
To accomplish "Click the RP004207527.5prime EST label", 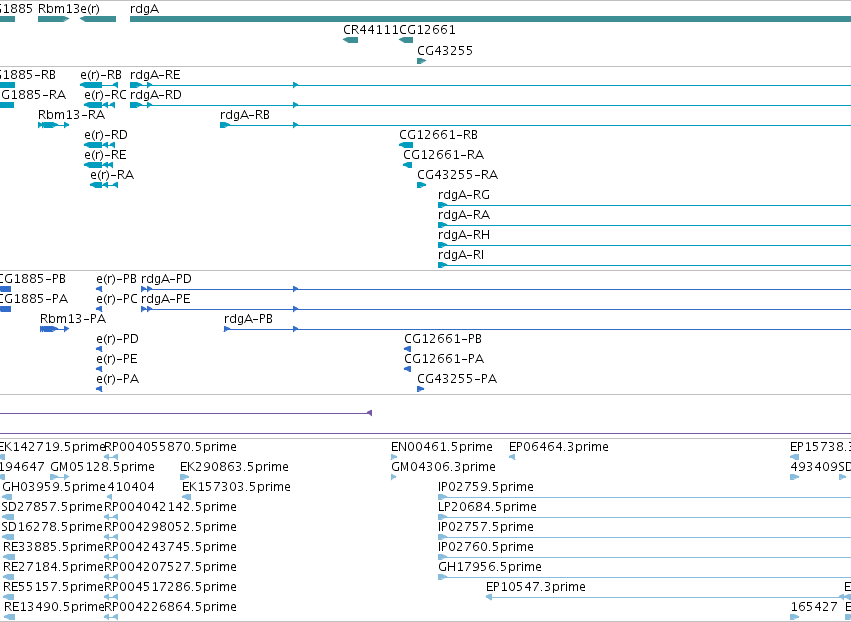I will (170, 567).
